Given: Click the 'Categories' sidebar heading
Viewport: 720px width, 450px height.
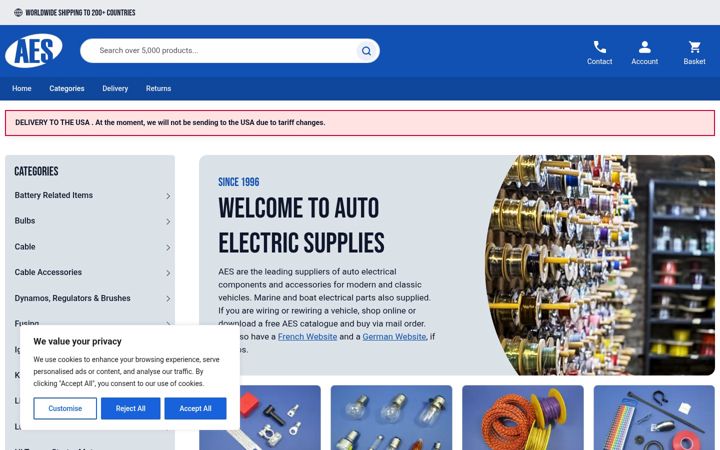Looking at the screenshot, I should click(36, 171).
